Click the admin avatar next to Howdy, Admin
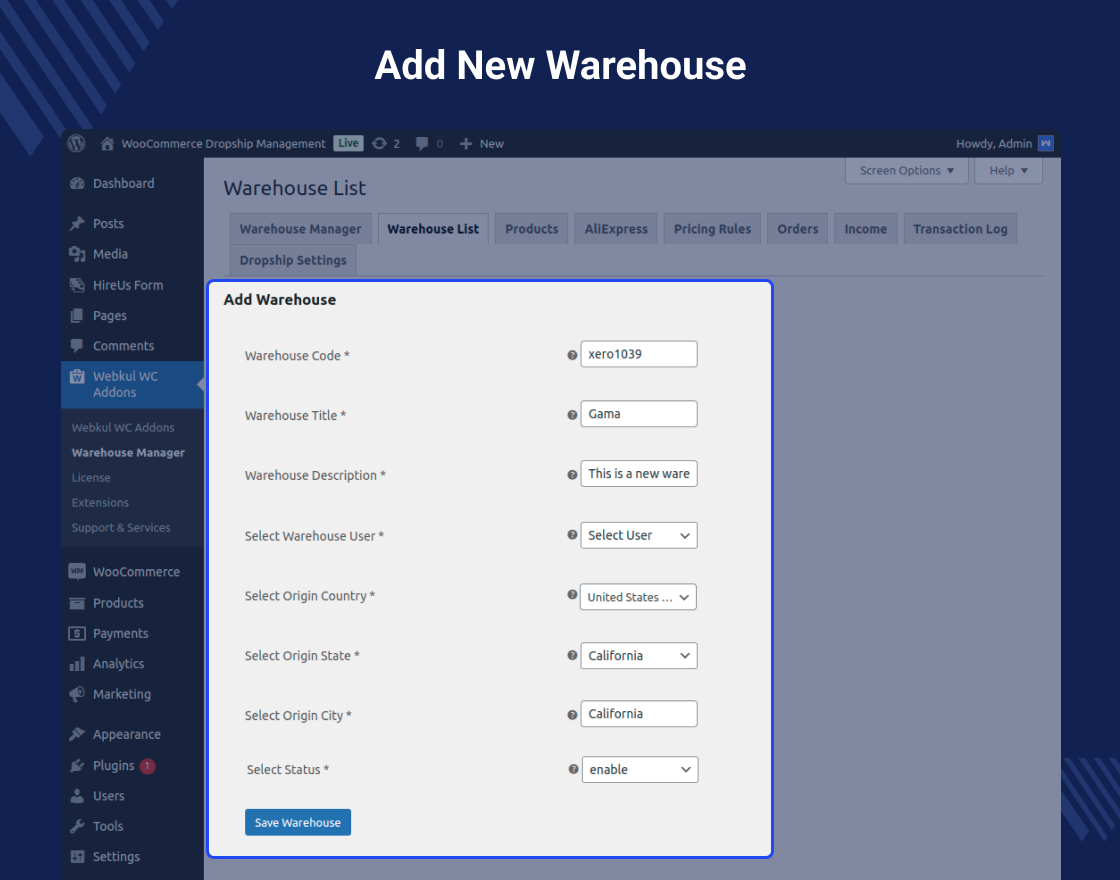This screenshot has height=880, width=1120. tap(1046, 144)
